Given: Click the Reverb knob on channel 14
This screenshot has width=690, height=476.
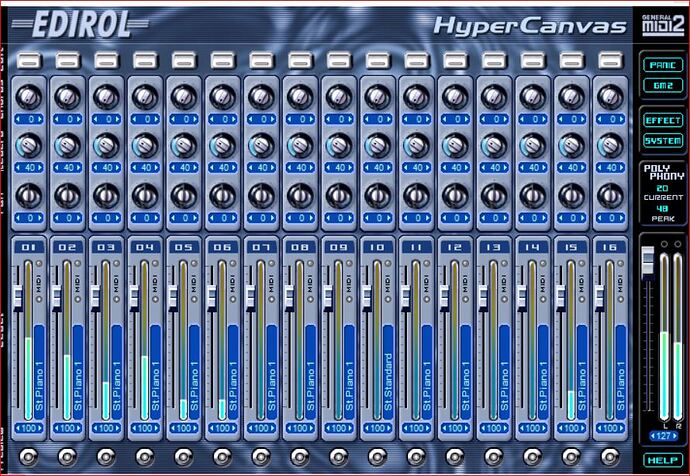Looking at the screenshot, I should point(532,146).
